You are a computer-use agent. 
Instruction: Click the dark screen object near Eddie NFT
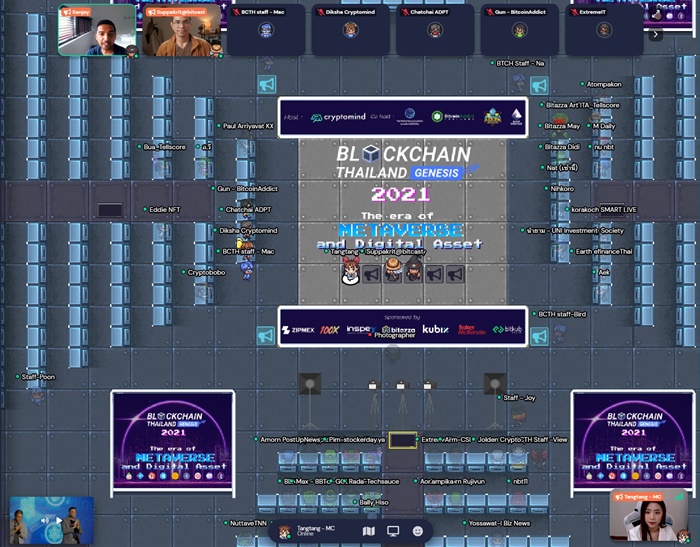click(110, 210)
